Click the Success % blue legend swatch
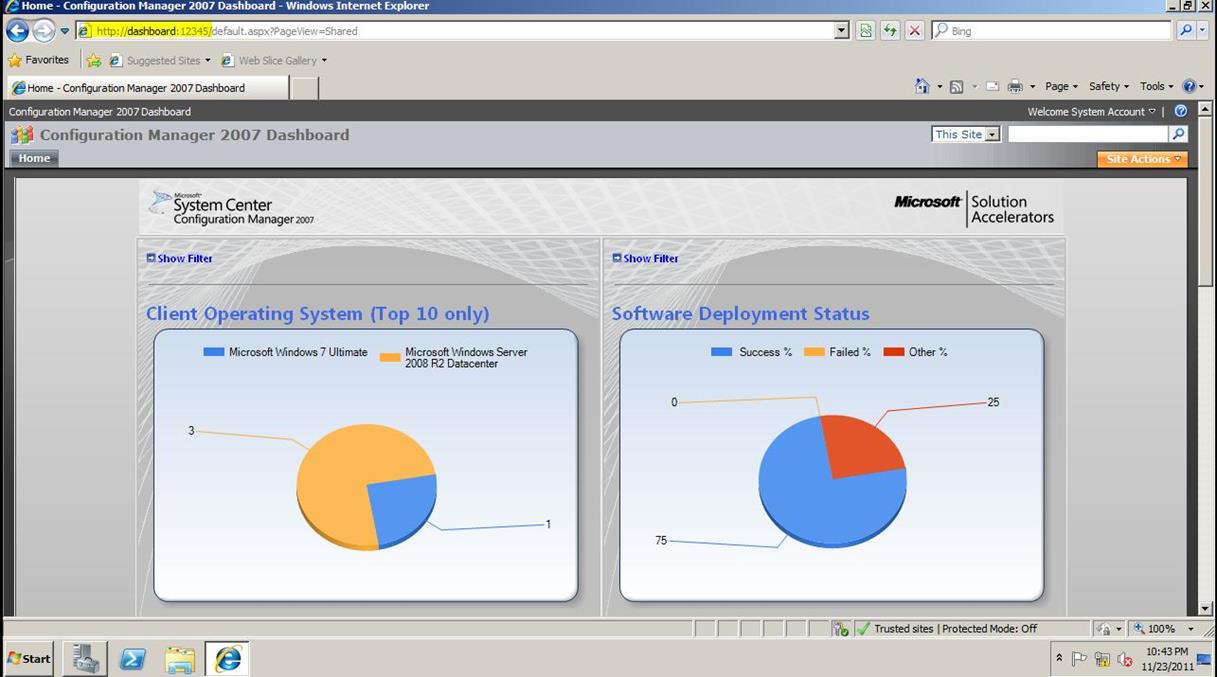 (721, 352)
